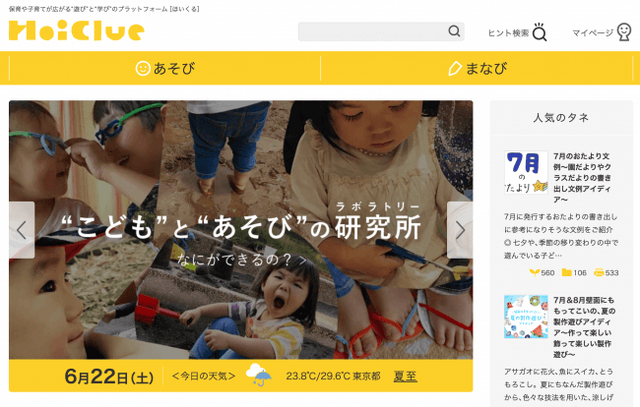Show previous slide with left chevron
Viewport: 640px width, 407px height.
tap(22, 230)
